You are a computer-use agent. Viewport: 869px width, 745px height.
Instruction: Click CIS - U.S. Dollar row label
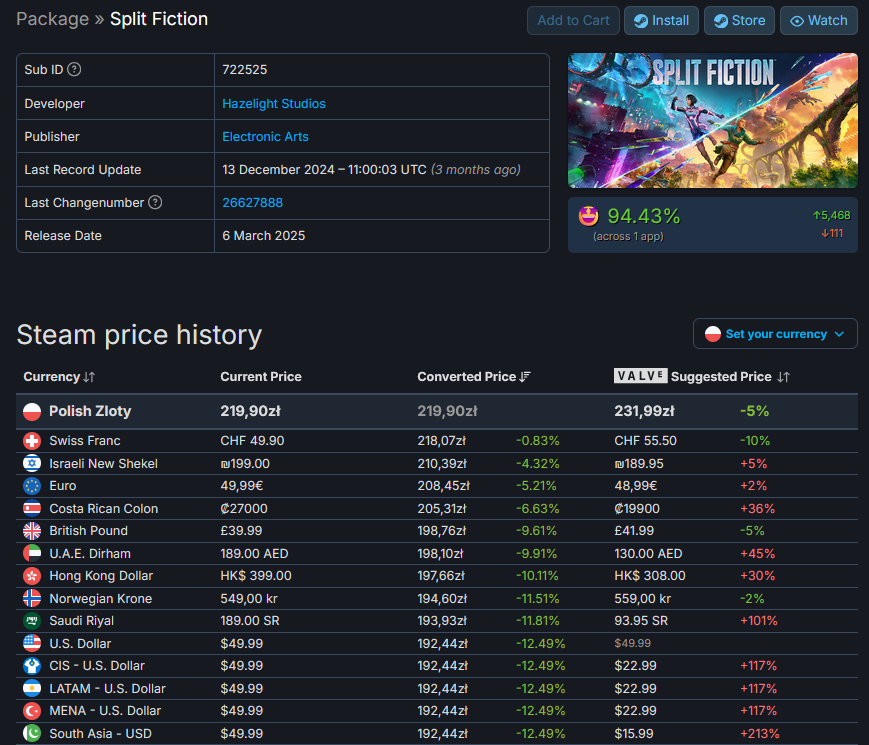click(97, 666)
